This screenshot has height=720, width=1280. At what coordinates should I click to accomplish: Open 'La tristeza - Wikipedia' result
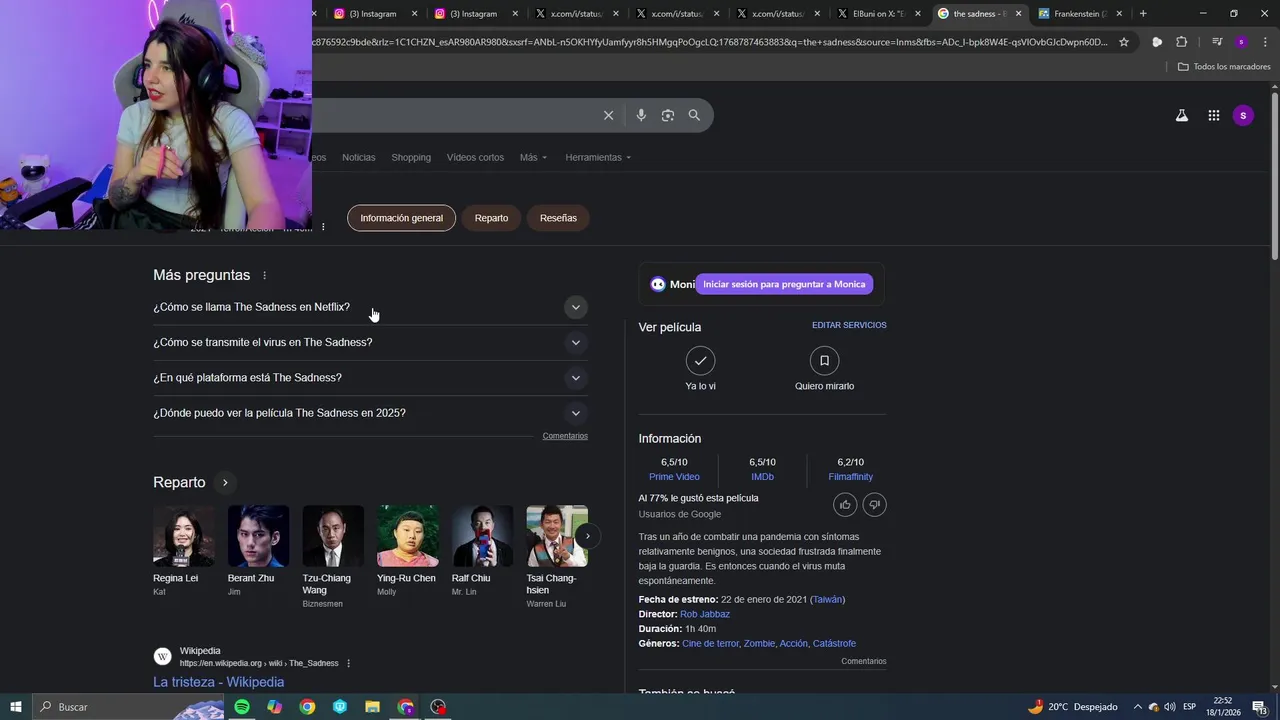pos(218,682)
